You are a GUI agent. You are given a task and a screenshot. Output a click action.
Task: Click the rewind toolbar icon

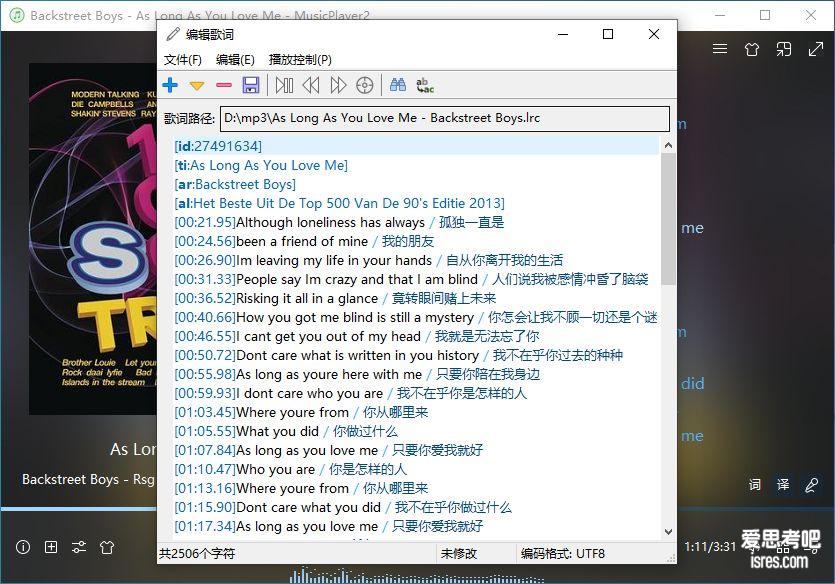point(311,85)
